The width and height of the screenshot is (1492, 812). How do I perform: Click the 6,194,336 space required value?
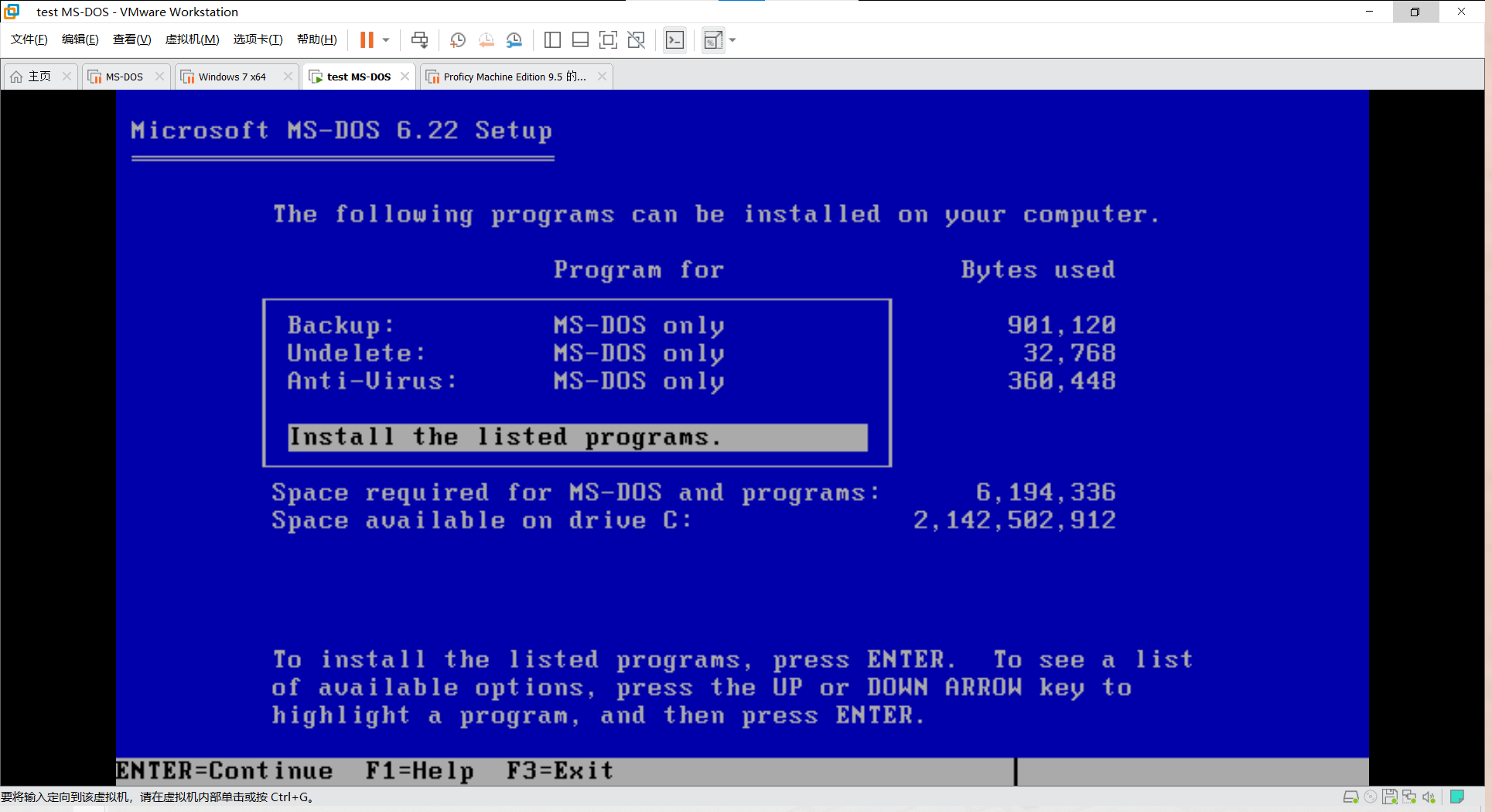click(x=1046, y=493)
